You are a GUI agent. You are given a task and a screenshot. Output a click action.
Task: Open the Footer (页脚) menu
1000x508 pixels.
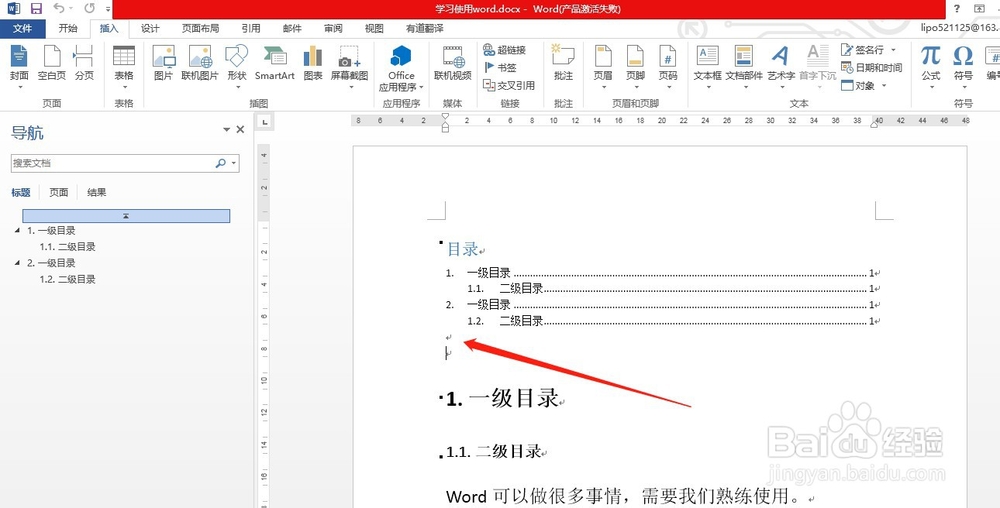(635, 64)
